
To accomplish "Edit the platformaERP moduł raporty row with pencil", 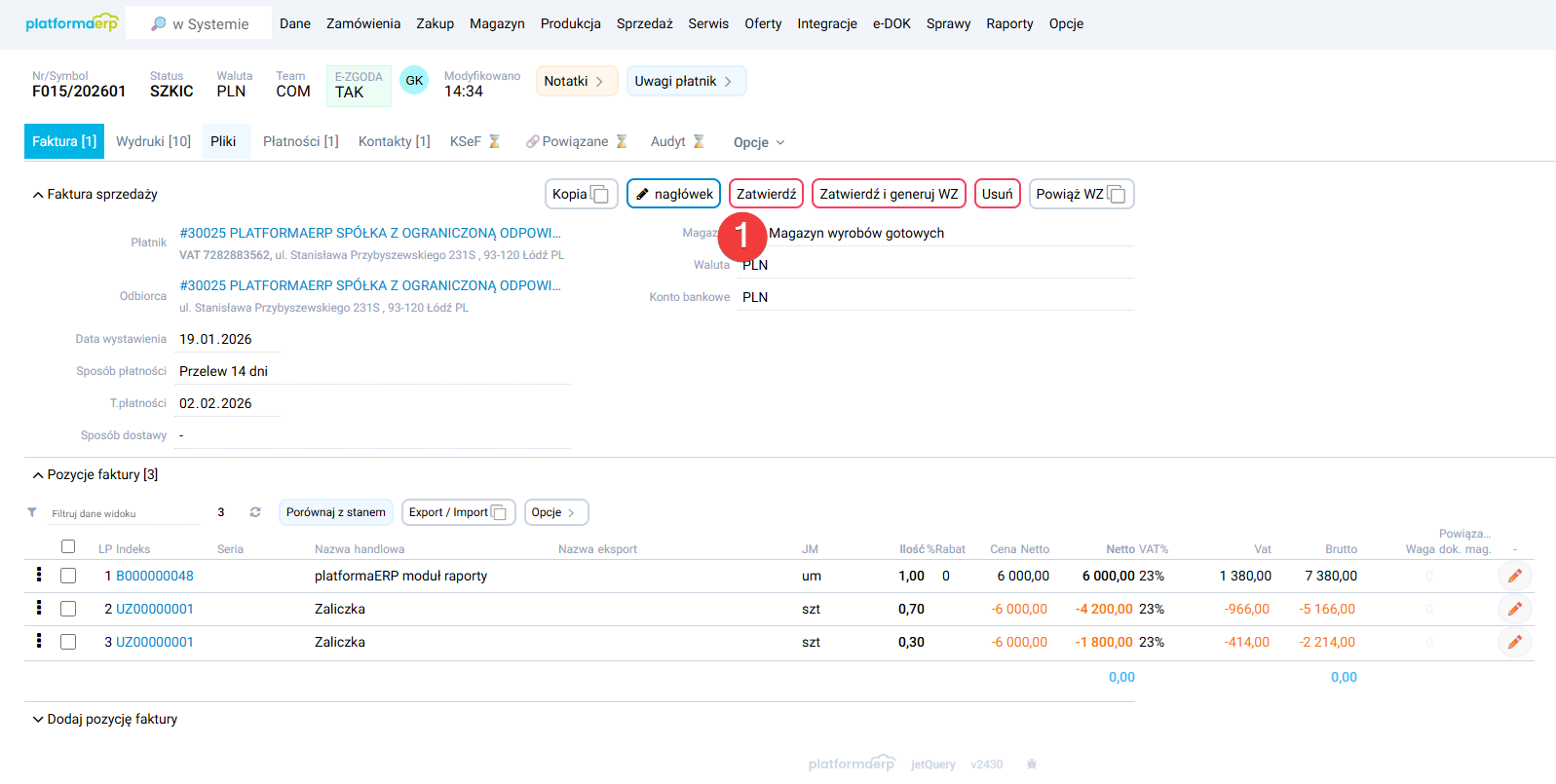I will tap(1514, 576).
